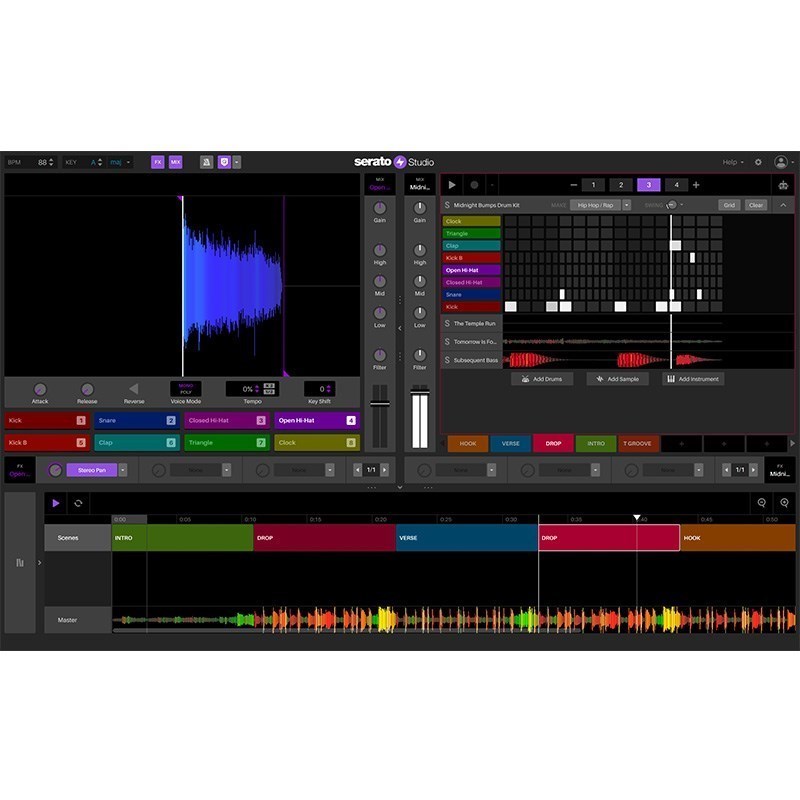Viewport: 800px width, 800px height.
Task: Click the Clear pattern button
Action: (x=756, y=205)
